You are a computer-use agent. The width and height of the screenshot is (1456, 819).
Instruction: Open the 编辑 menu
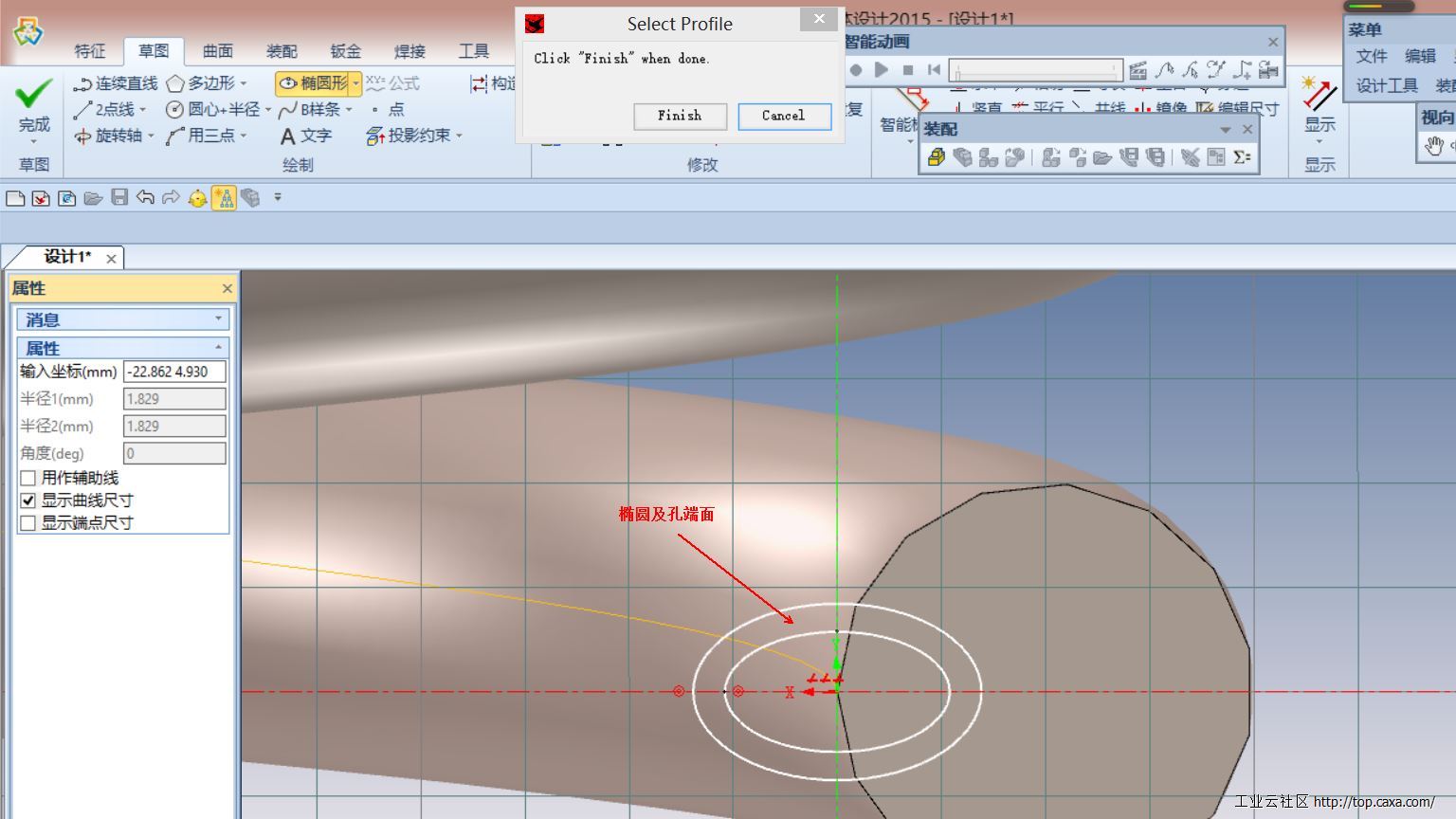click(x=1420, y=56)
